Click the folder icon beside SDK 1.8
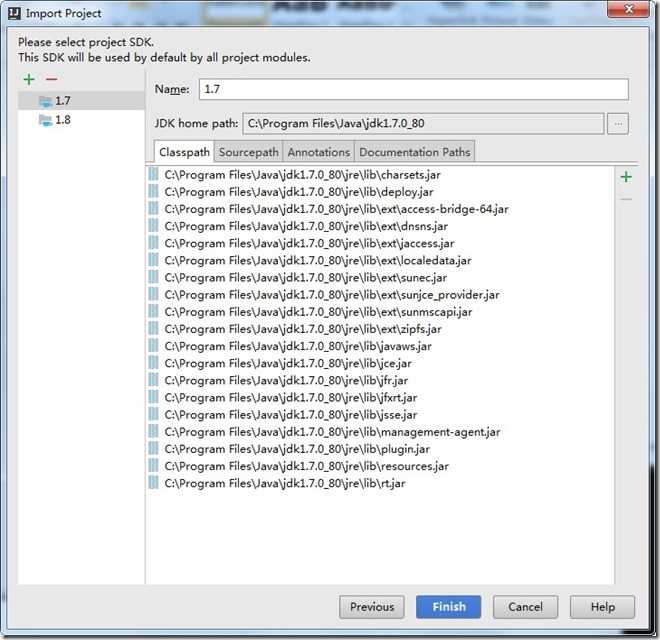The image size is (660, 640). (x=45, y=120)
